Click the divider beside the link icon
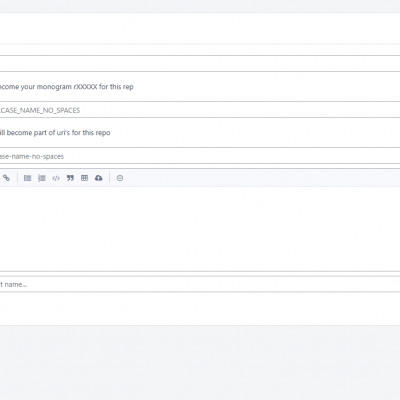The width and height of the screenshot is (400, 400). click(17, 178)
